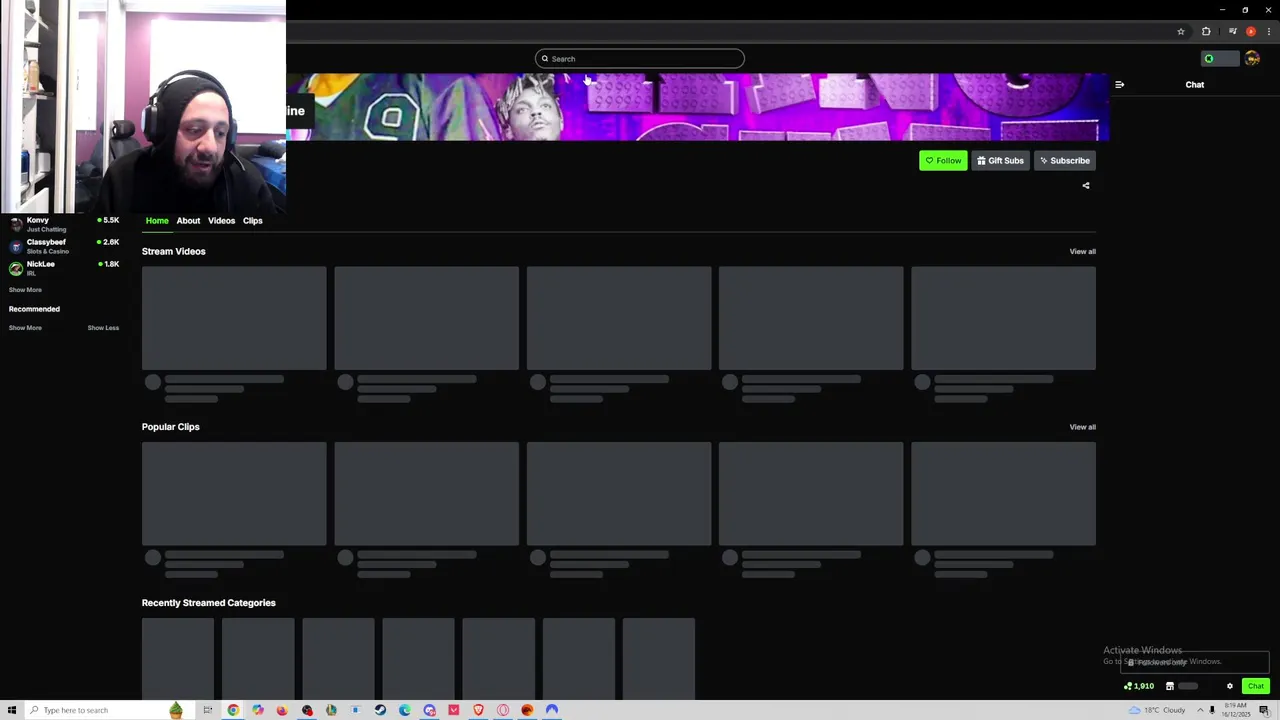Open the Windows Start menu
Screen dimensions: 1280x720
tap(12, 710)
